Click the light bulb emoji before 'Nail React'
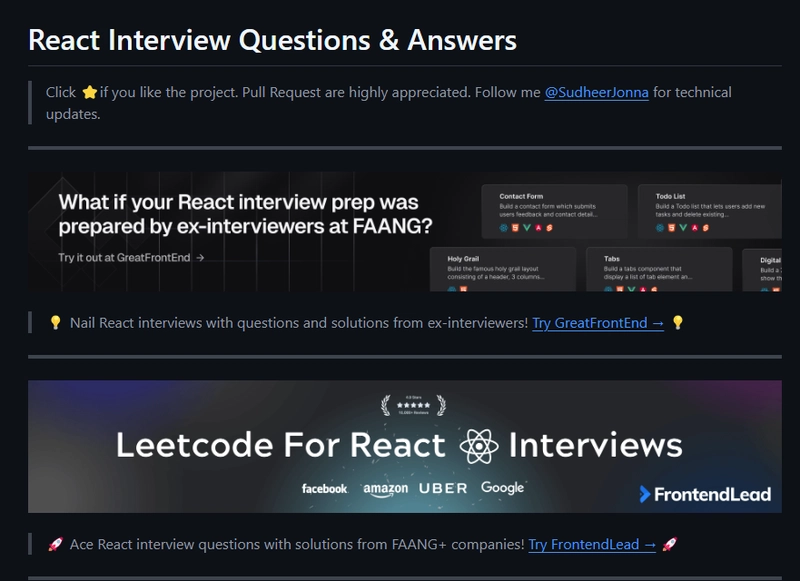The image size is (800, 581). tap(55, 322)
